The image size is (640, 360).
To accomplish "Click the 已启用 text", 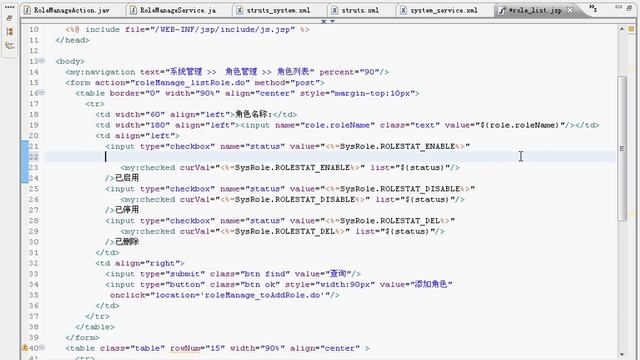I will (x=127, y=178).
